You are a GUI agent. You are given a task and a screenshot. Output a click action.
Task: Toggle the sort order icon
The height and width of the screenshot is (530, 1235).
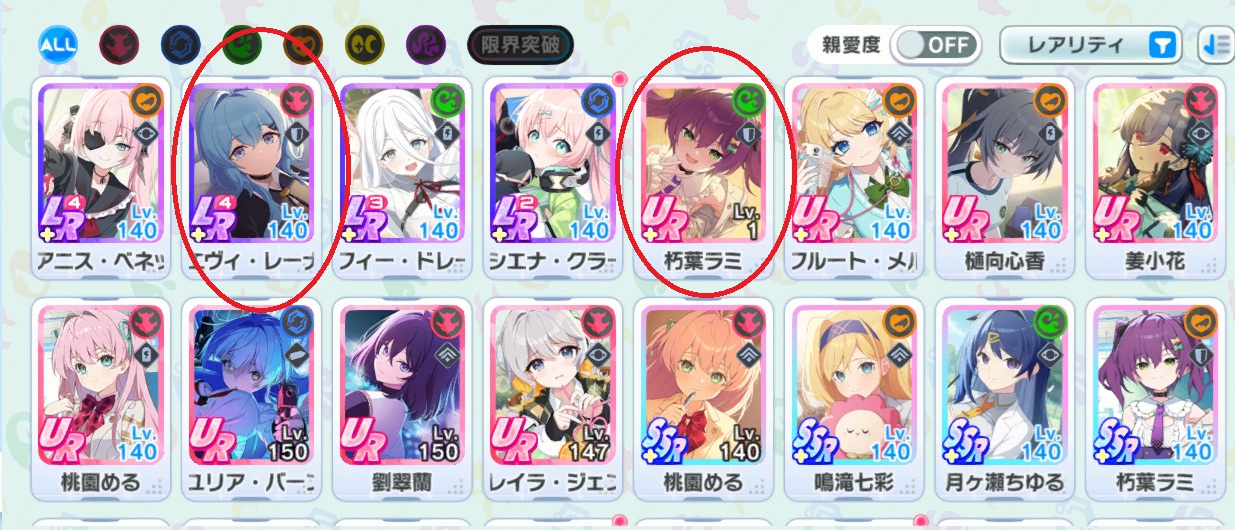pos(1216,45)
